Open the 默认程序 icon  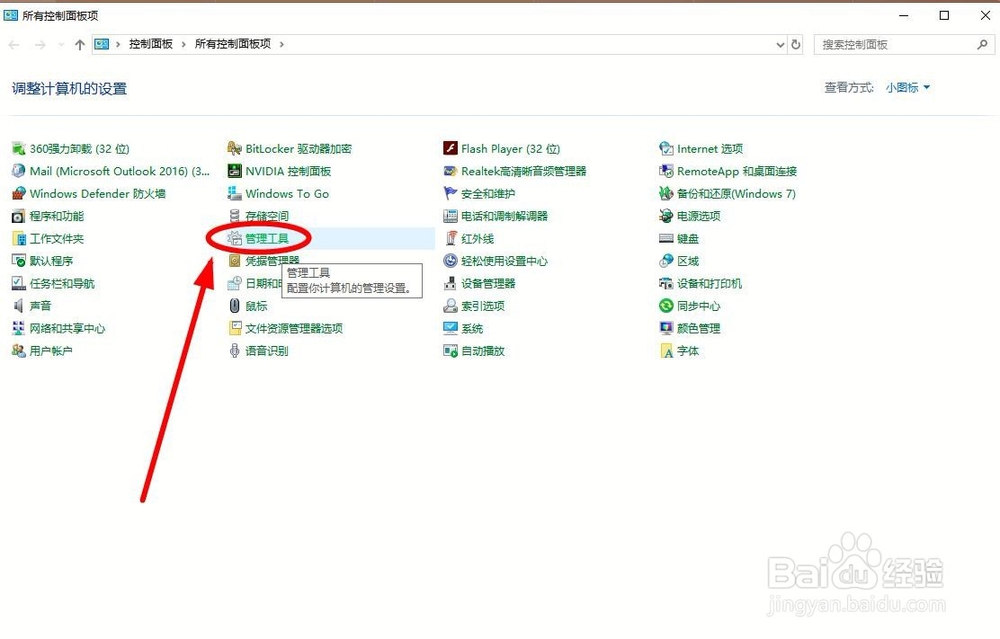click(18, 261)
